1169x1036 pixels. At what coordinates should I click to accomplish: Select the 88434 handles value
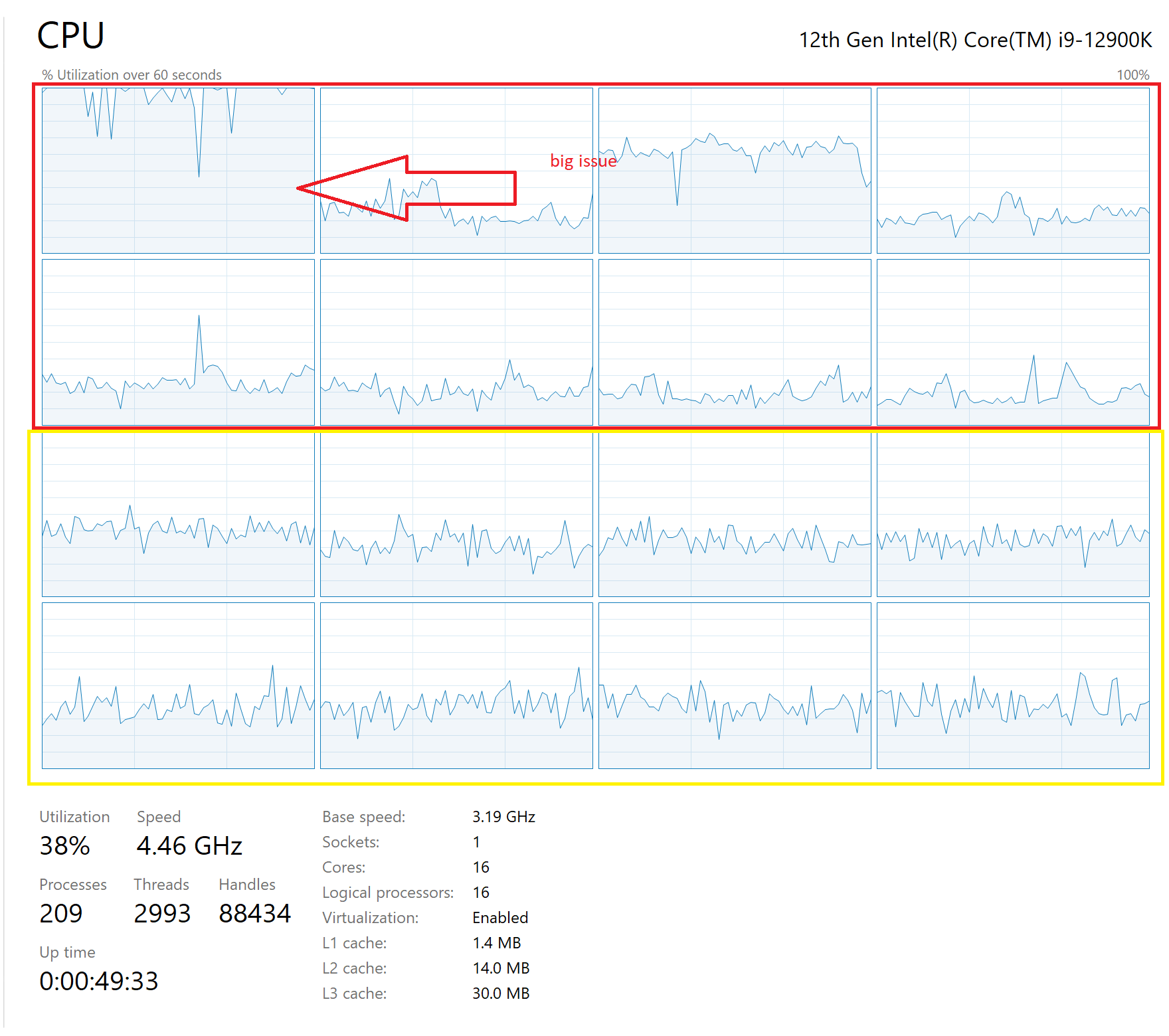(x=254, y=914)
